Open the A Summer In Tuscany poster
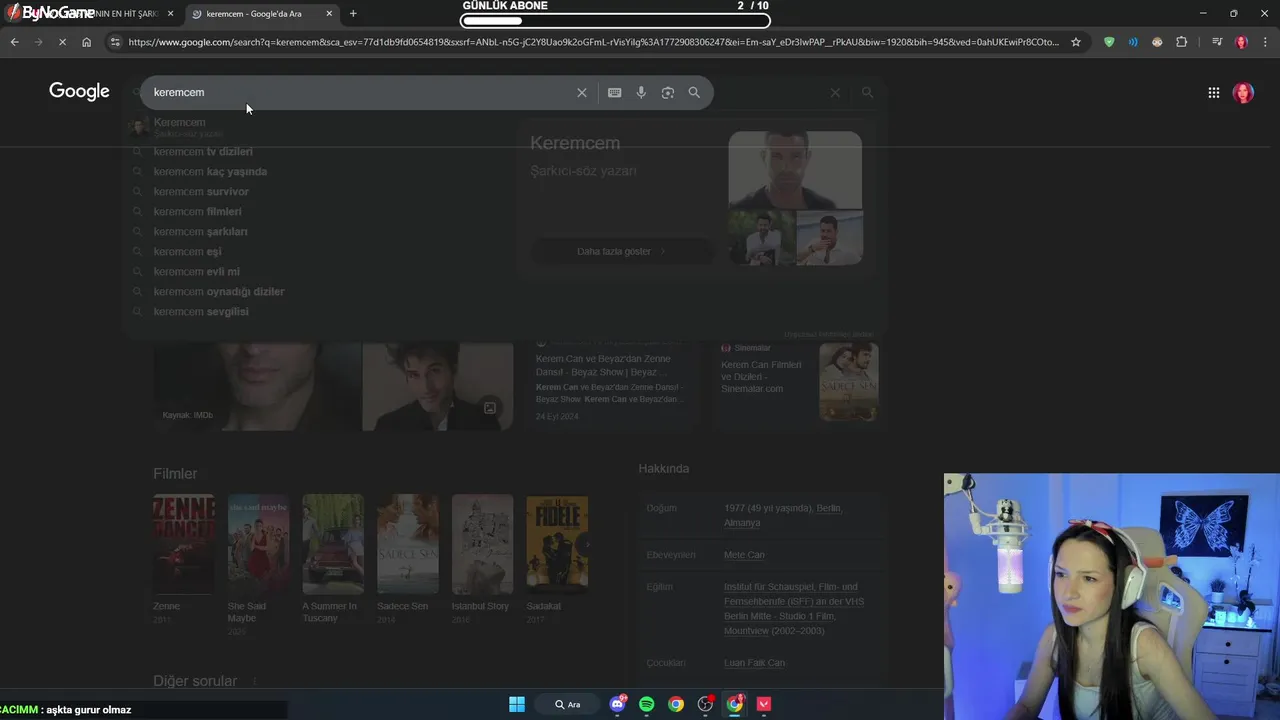The height and width of the screenshot is (720, 1280). (x=333, y=545)
